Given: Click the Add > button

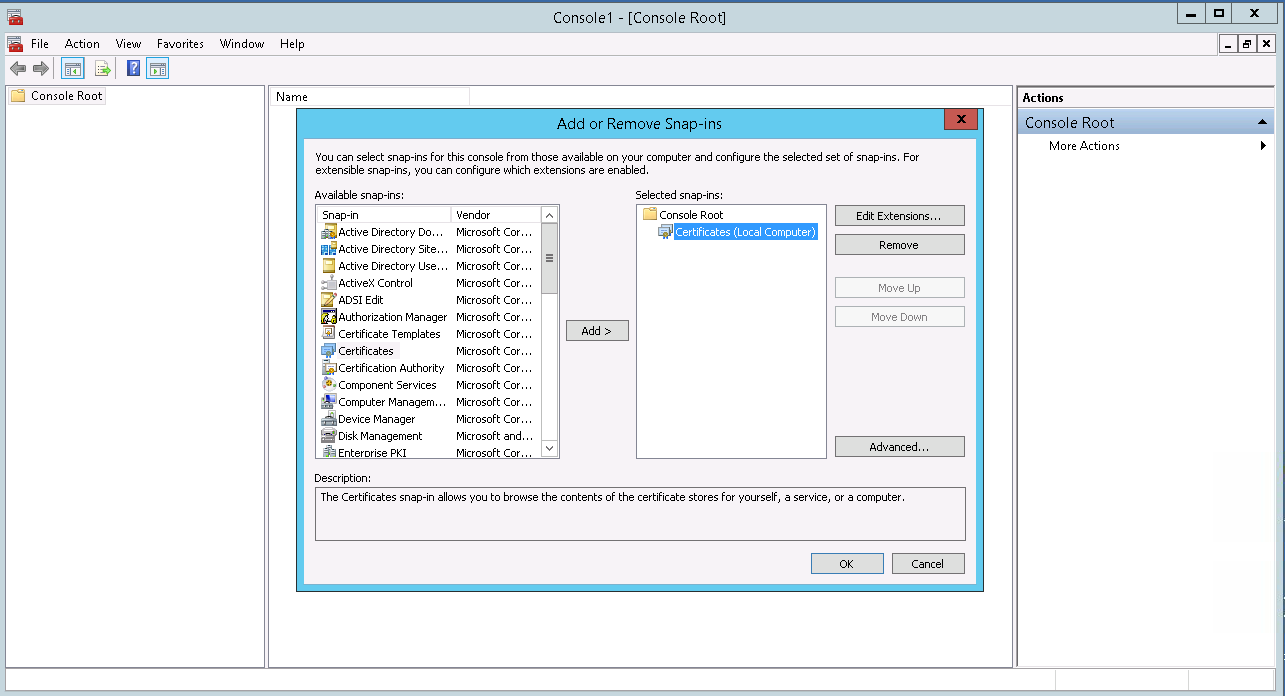Looking at the screenshot, I should 597,331.
